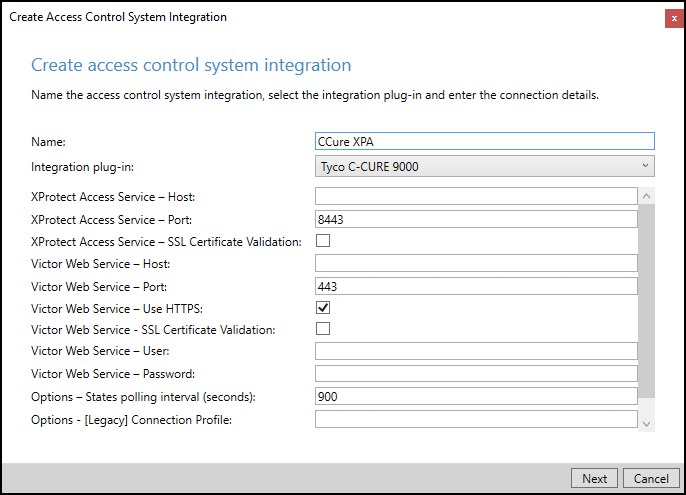The image size is (686, 495).
Task: Select the XProtect Access Service Port field
Action: [476, 219]
